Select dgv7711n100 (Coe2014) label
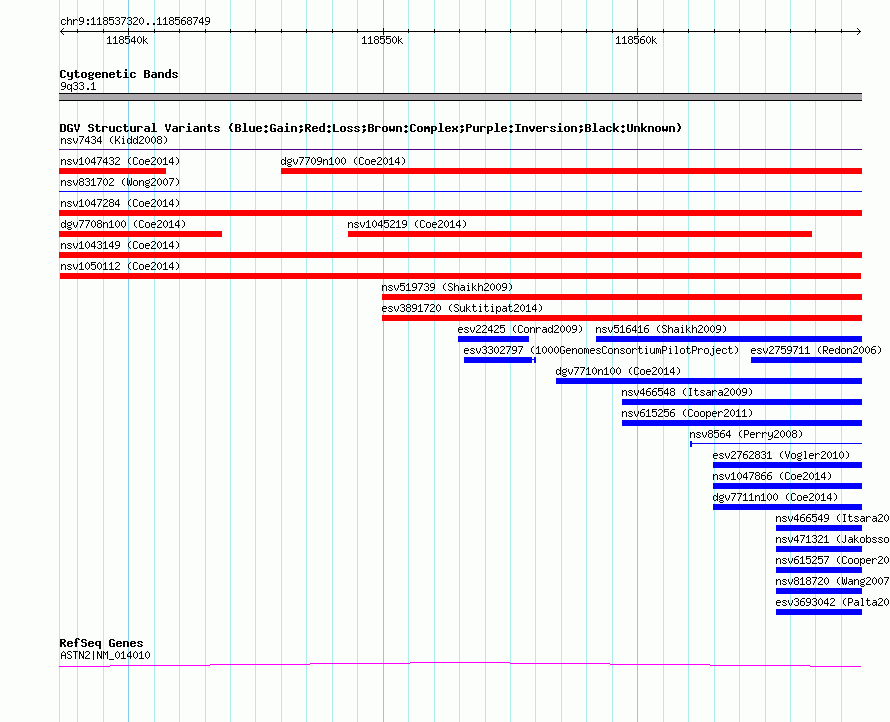890x722 pixels. click(x=775, y=497)
